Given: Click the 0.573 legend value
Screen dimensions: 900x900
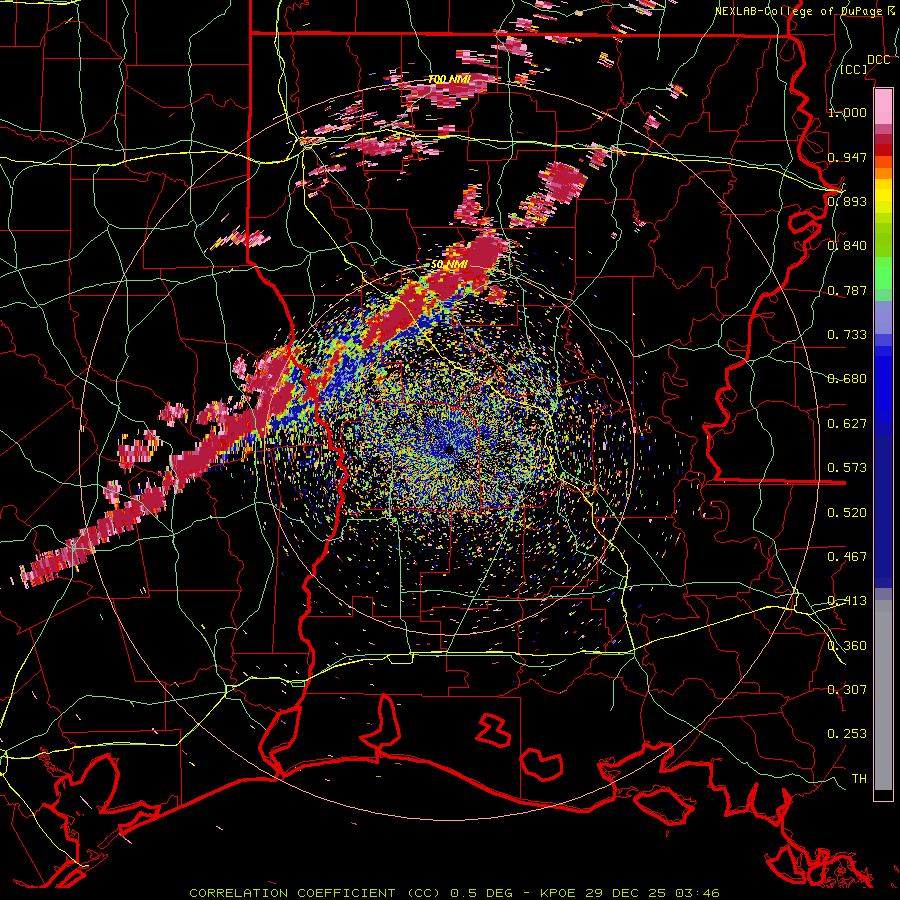Looking at the screenshot, I should click(x=847, y=468).
